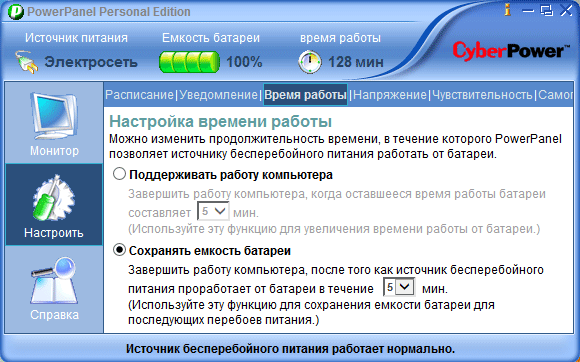
Task: Minimize the PowerPanel window
Action: pyautogui.click(x=528, y=11)
